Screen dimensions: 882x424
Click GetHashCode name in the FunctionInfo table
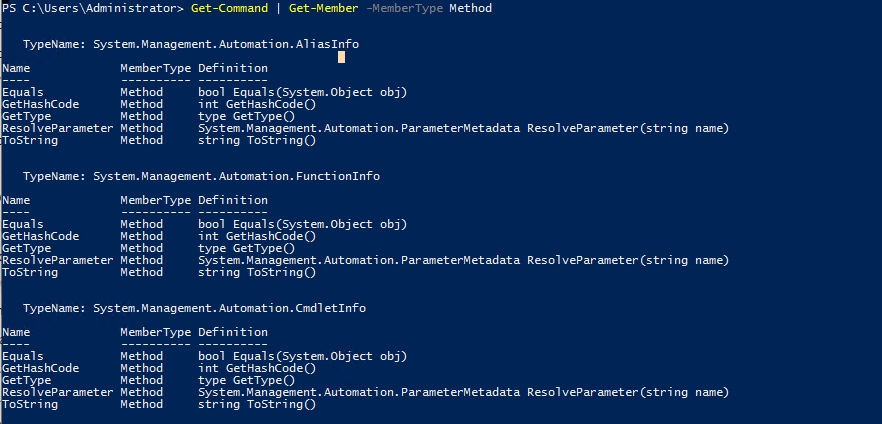(40, 236)
